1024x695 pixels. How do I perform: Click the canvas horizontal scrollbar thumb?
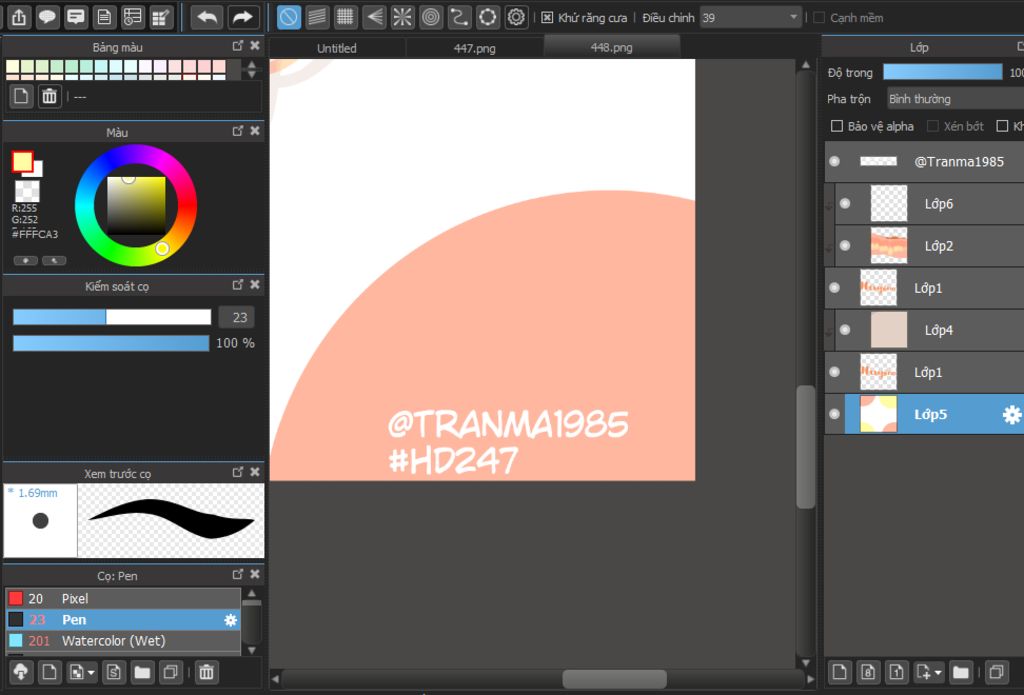[x=615, y=679]
